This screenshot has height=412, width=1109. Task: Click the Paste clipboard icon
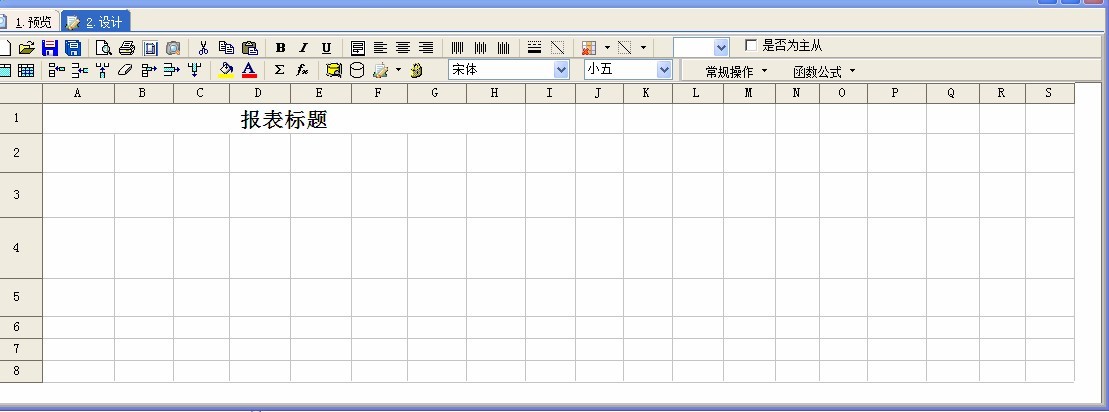click(x=250, y=47)
